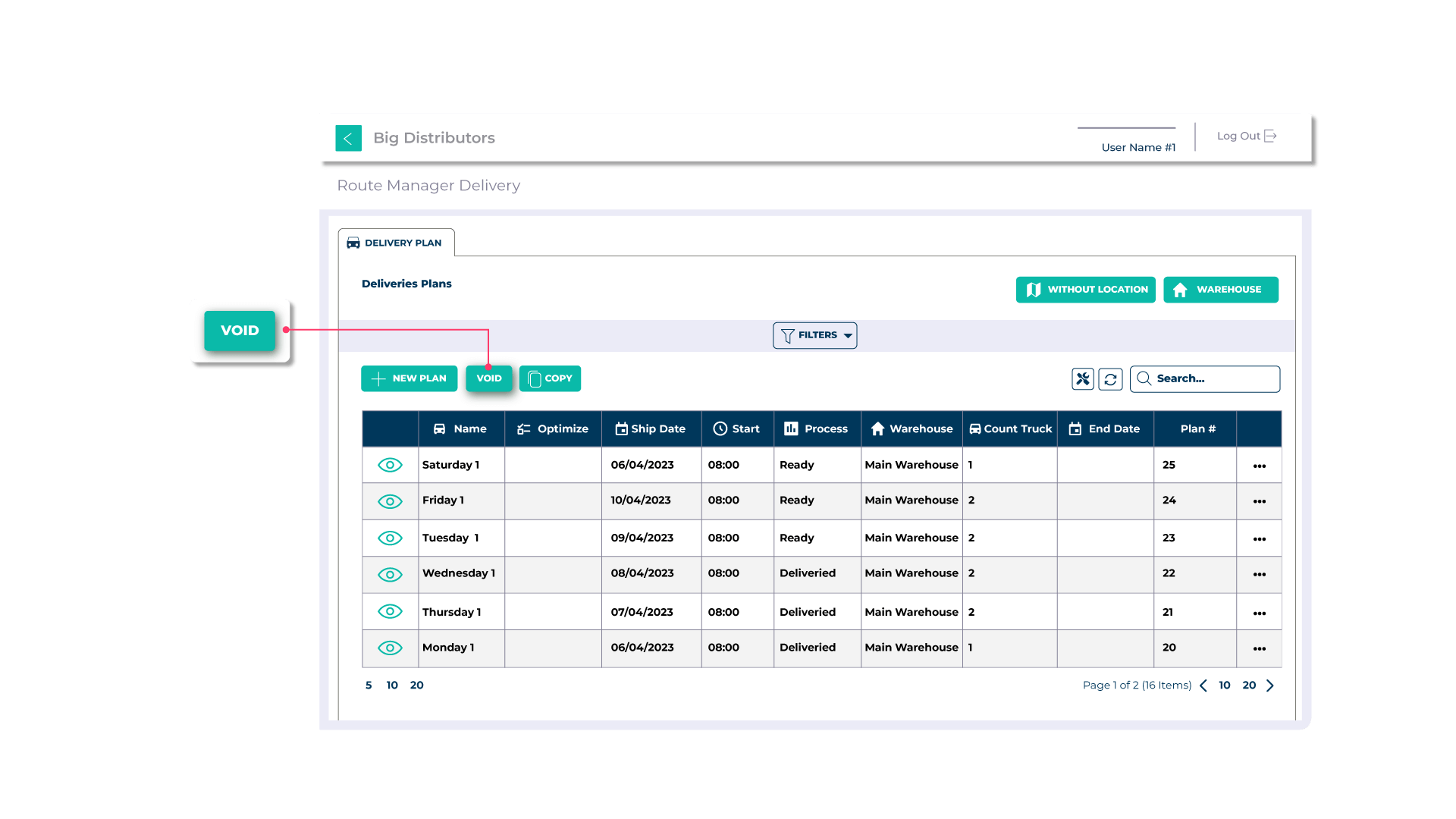Open more options for Saturday 1 row
The image size is (1456, 819).
tap(1259, 466)
